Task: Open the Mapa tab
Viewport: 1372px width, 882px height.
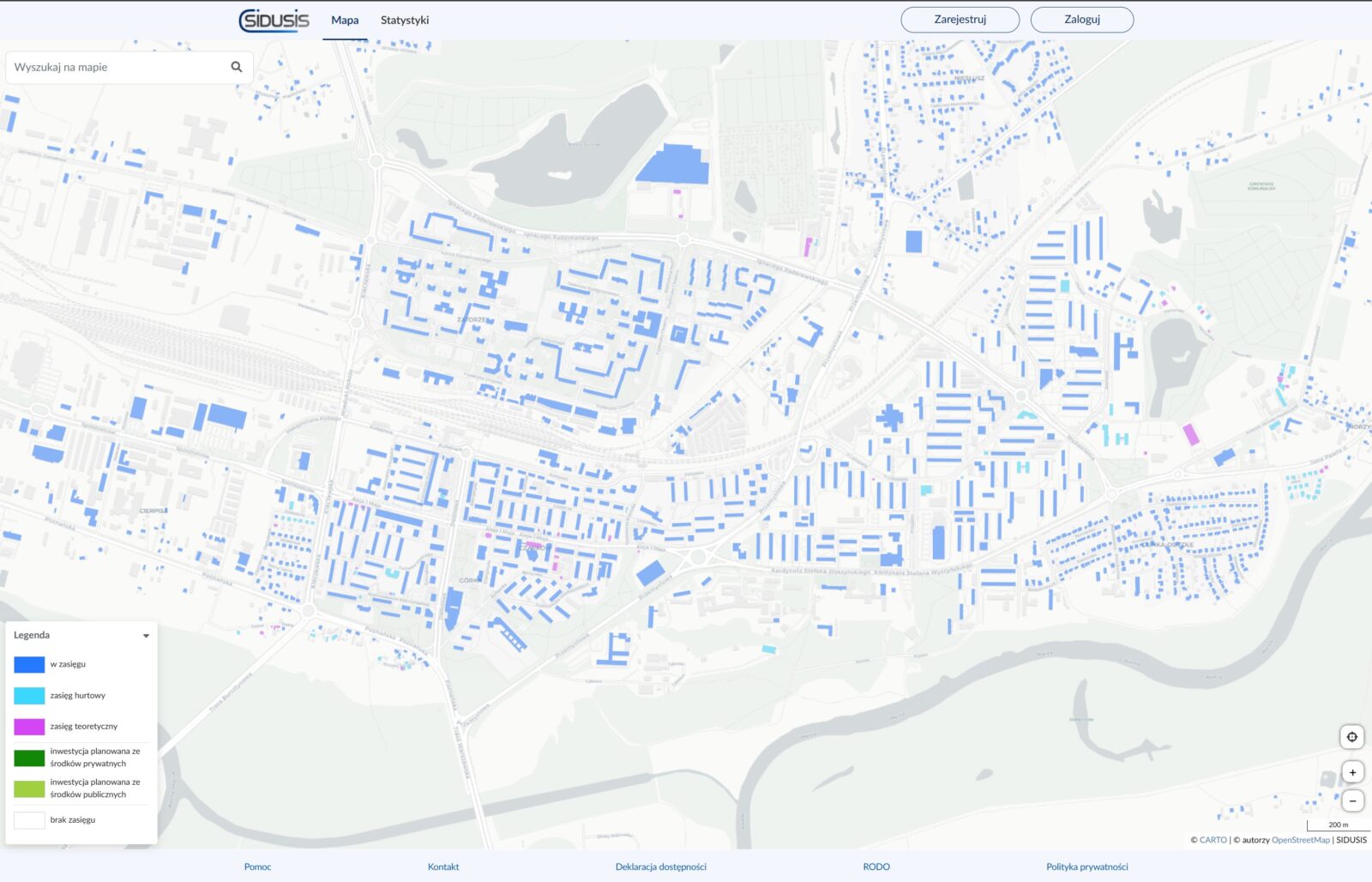Action: click(345, 20)
